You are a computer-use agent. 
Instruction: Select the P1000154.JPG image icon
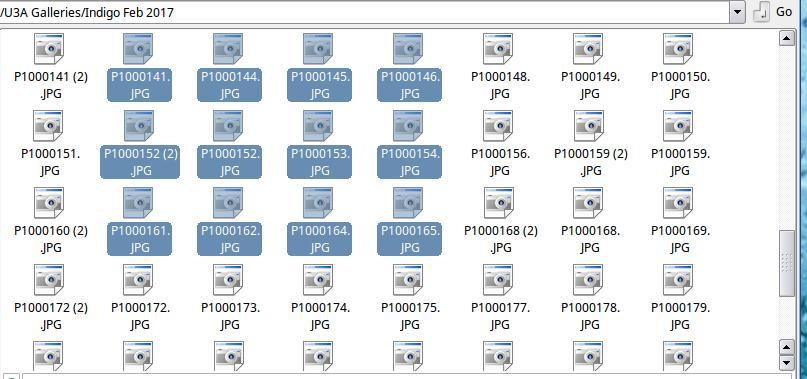(409, 126)
